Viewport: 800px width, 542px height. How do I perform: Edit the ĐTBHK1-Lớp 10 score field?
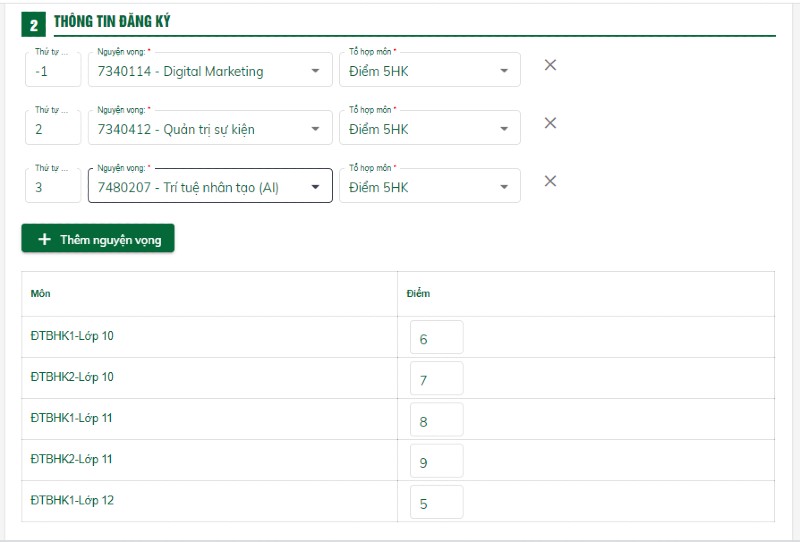click(437, 337)
